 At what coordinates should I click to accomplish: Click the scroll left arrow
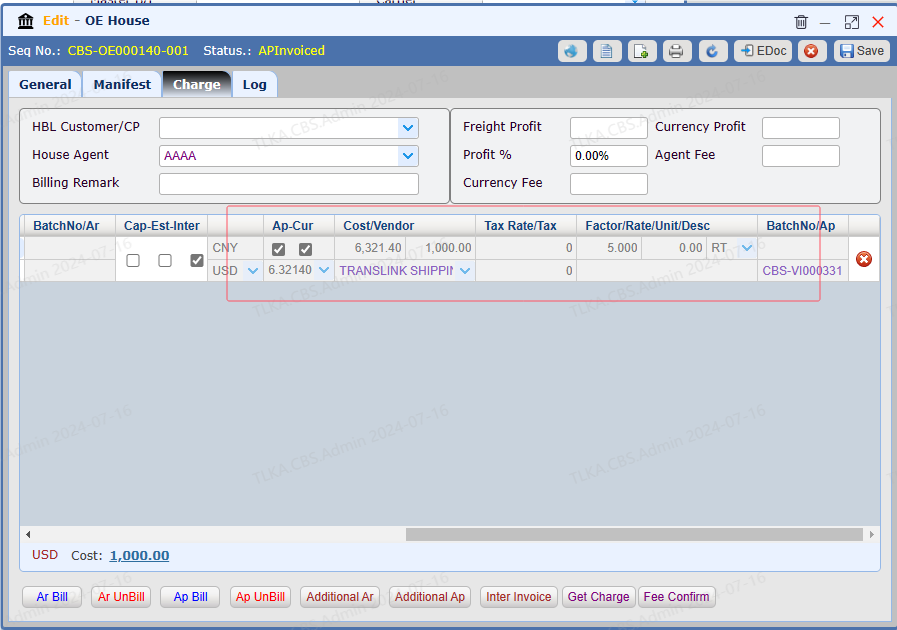[x=28, y=534]
